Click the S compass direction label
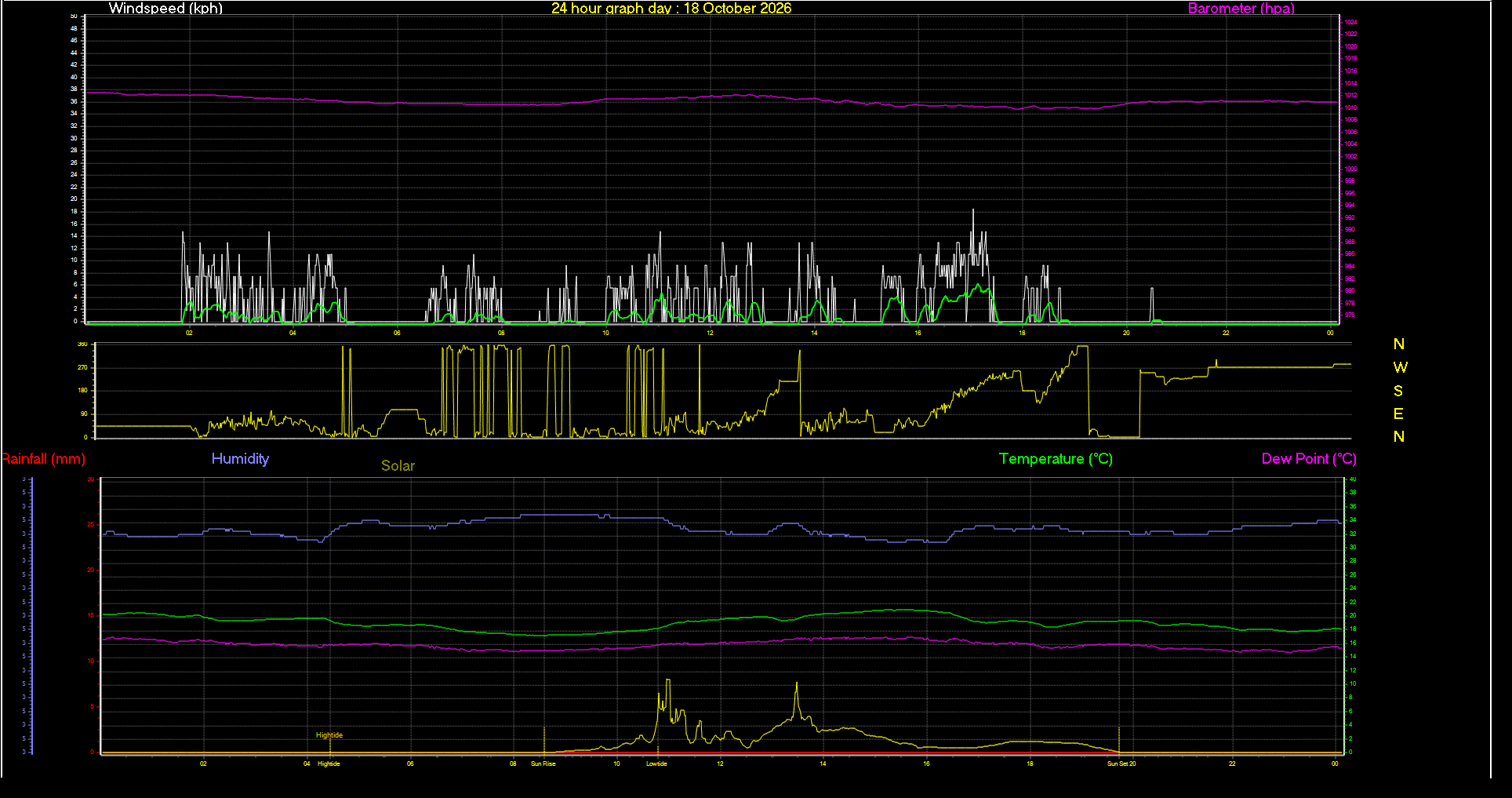 click(x=1398, y=391)
